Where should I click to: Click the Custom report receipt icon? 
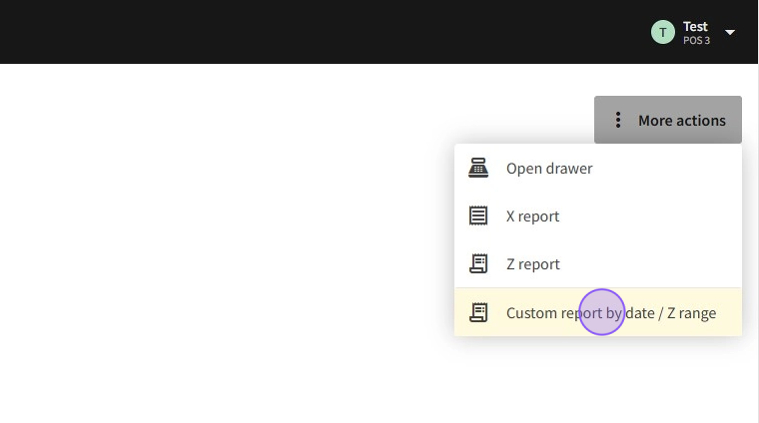[x=478, y=313]
